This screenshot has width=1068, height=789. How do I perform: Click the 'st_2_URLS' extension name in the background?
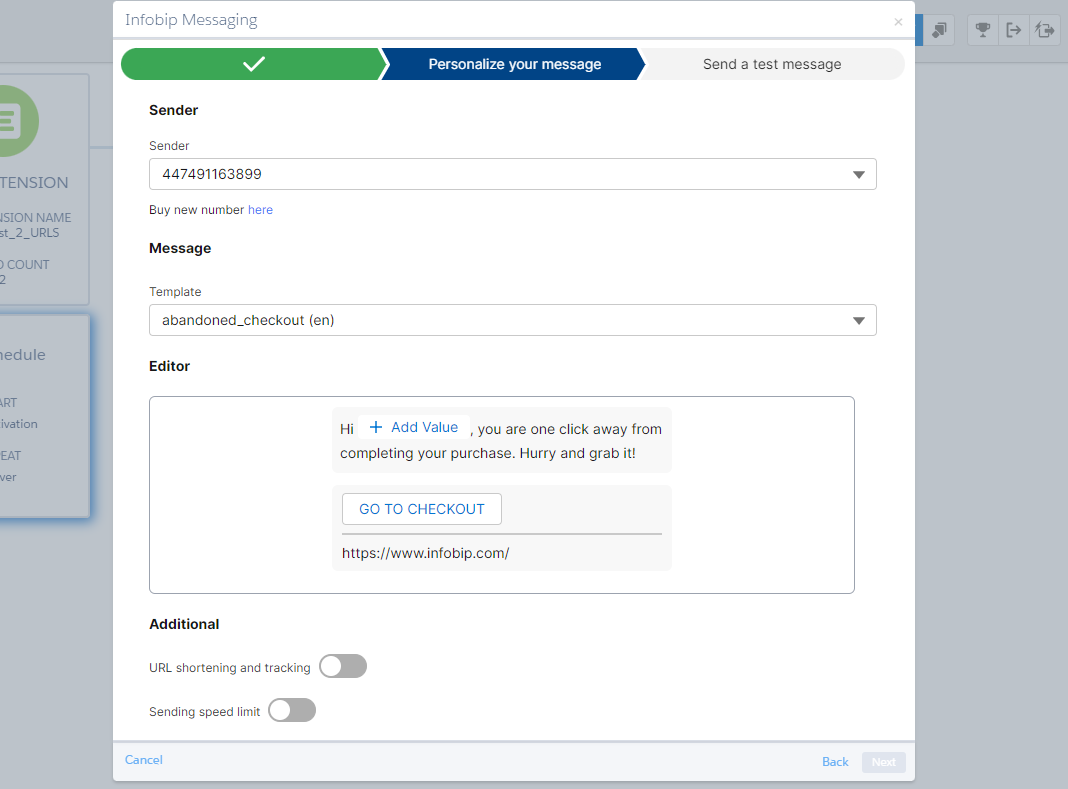[x=30, y=233]
